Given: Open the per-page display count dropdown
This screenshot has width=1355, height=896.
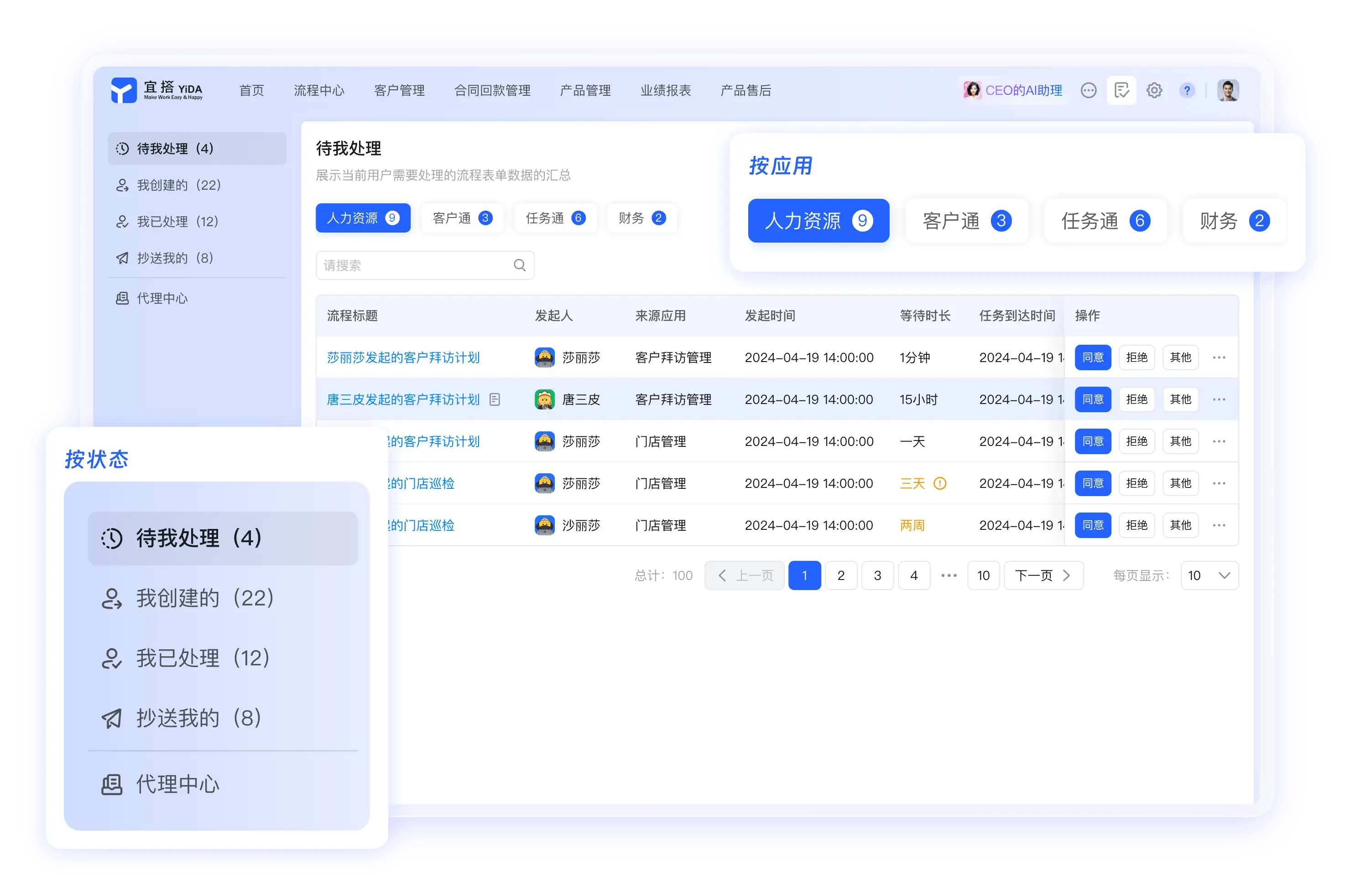Looking at the screenshot, I should pyautogui.click(x=1209, y=575).
